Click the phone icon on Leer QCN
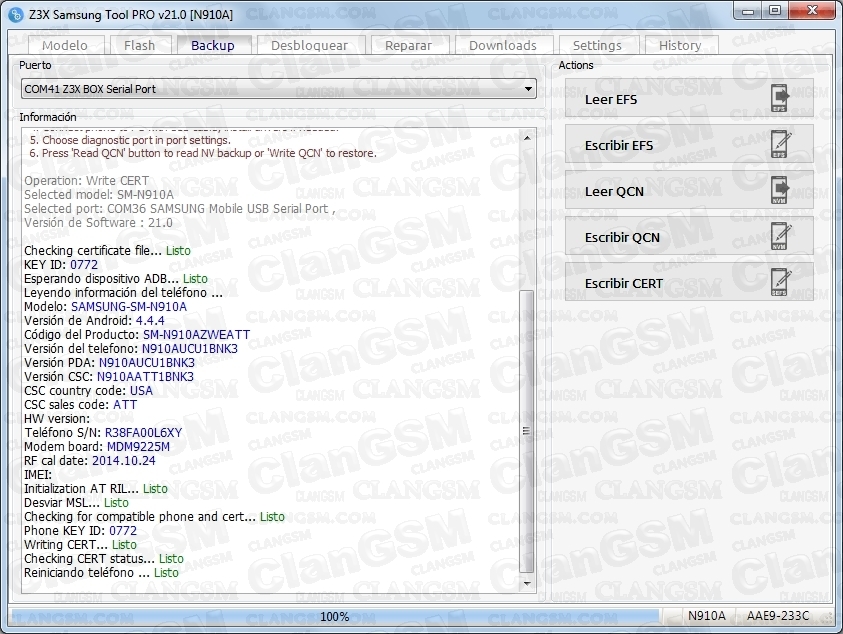 [780, 190]
